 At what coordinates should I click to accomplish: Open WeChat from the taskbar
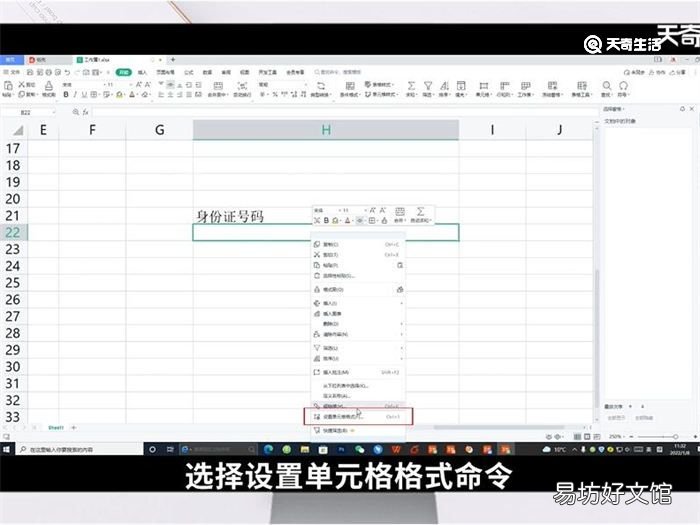tap(360, 449)
